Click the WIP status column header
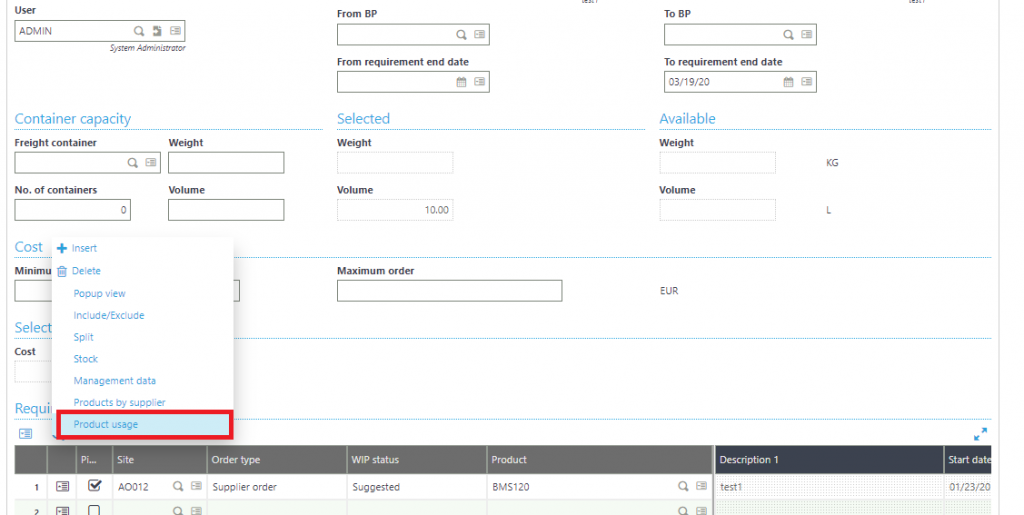Screen dimensions: 1024x515 [x=417, y=460]
